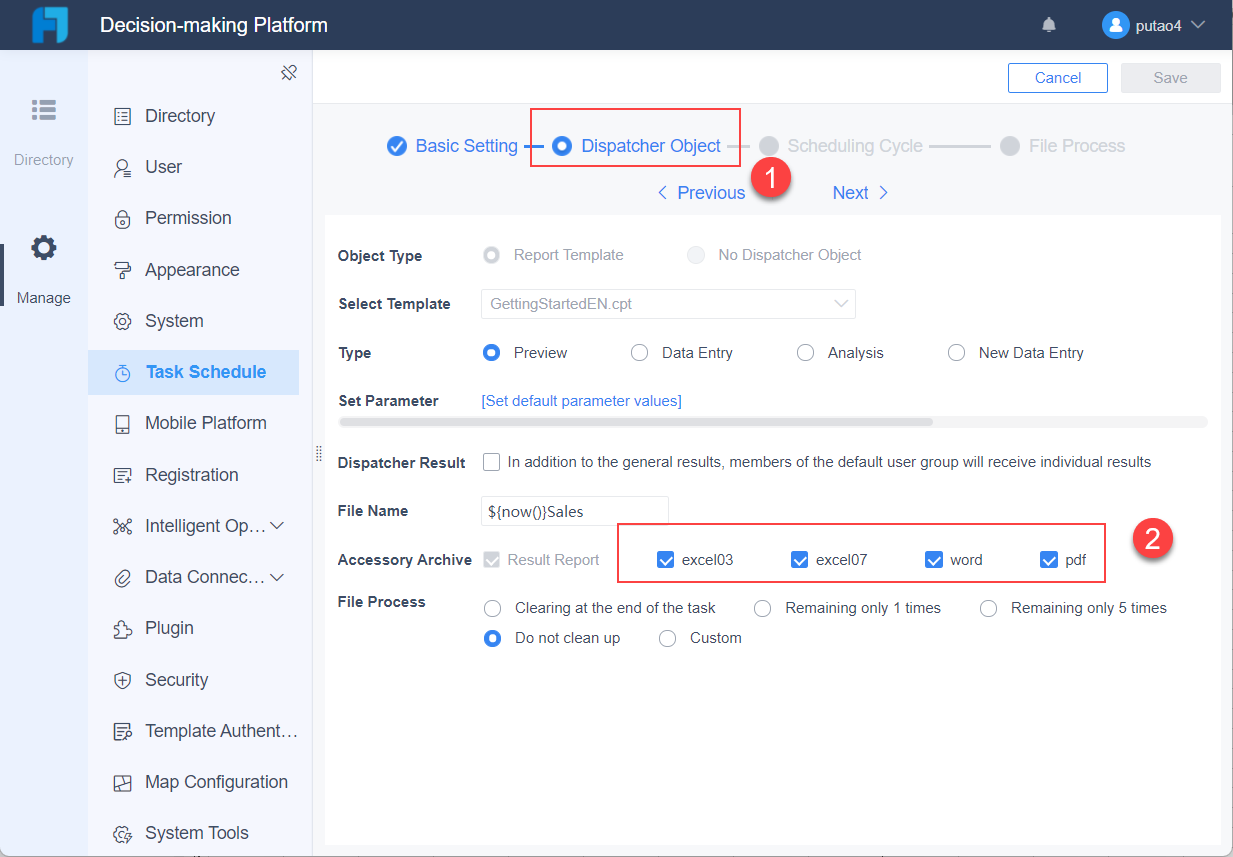The height and width of the screenshot is (857, 1233).
Task: Open the Set default parameter values link
Action: [581, 400]
